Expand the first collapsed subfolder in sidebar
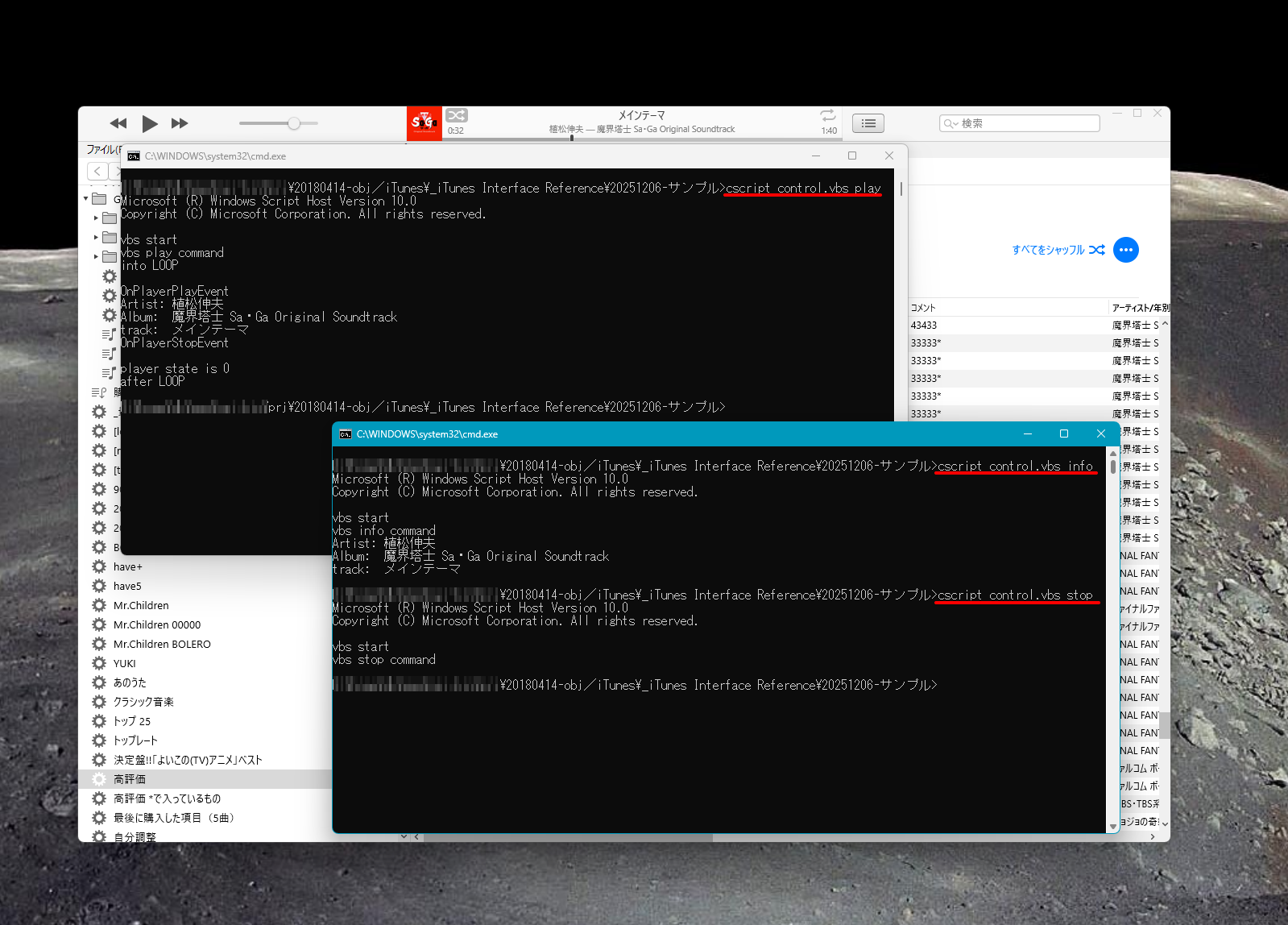Image resolution: width=1288 pixels, height=925 pixels. coord(96,218)
